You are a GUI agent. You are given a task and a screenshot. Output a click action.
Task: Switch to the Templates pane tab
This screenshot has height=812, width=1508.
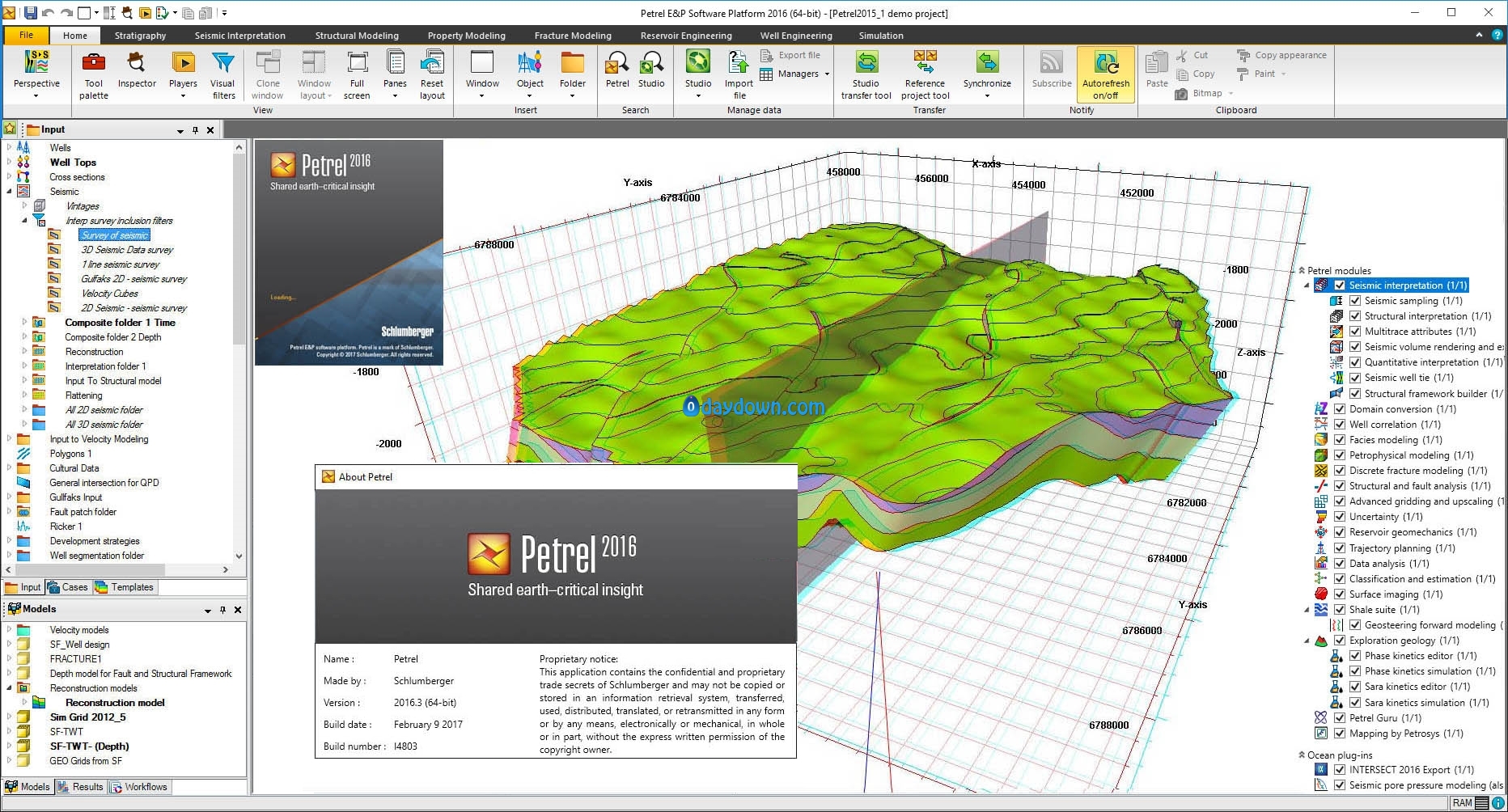point(125,587)
